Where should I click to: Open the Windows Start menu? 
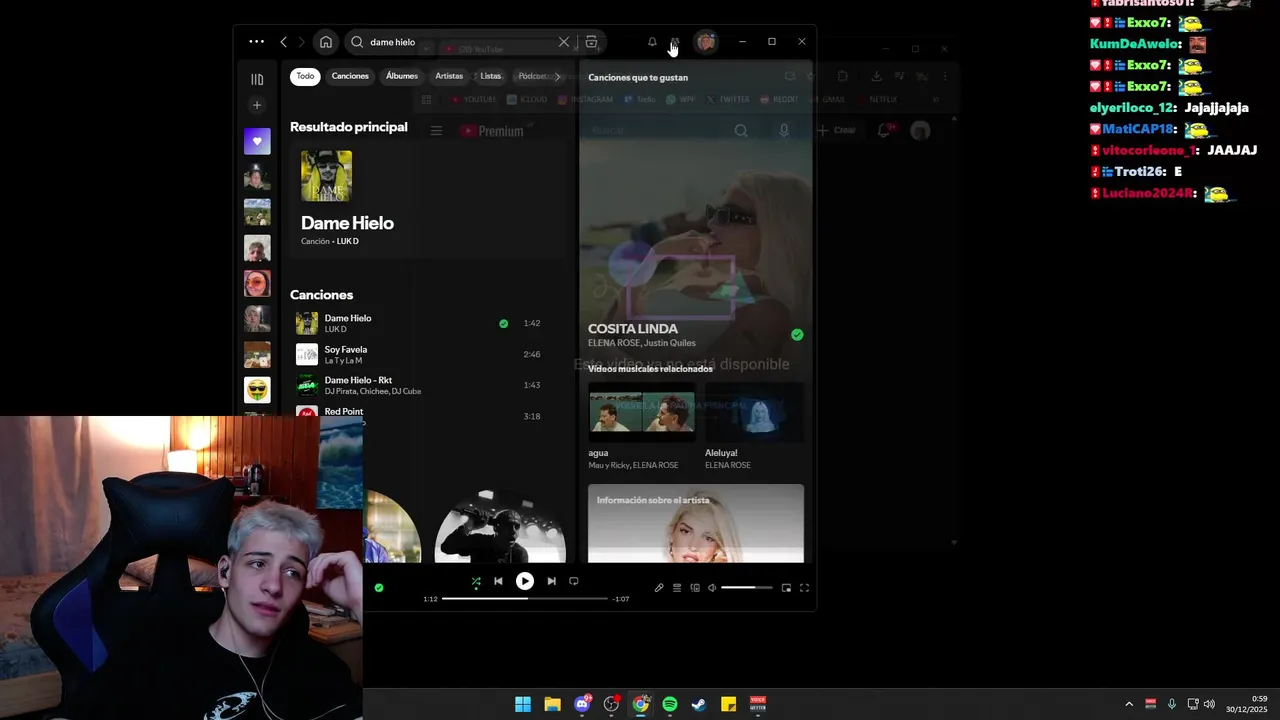(523, 704)
